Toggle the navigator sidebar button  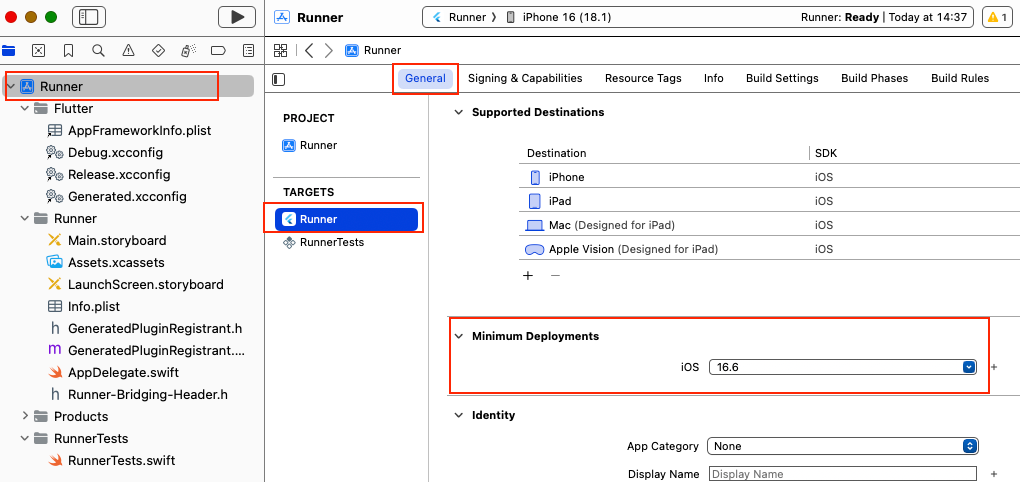pyautogui.click(x=88, y=17)
